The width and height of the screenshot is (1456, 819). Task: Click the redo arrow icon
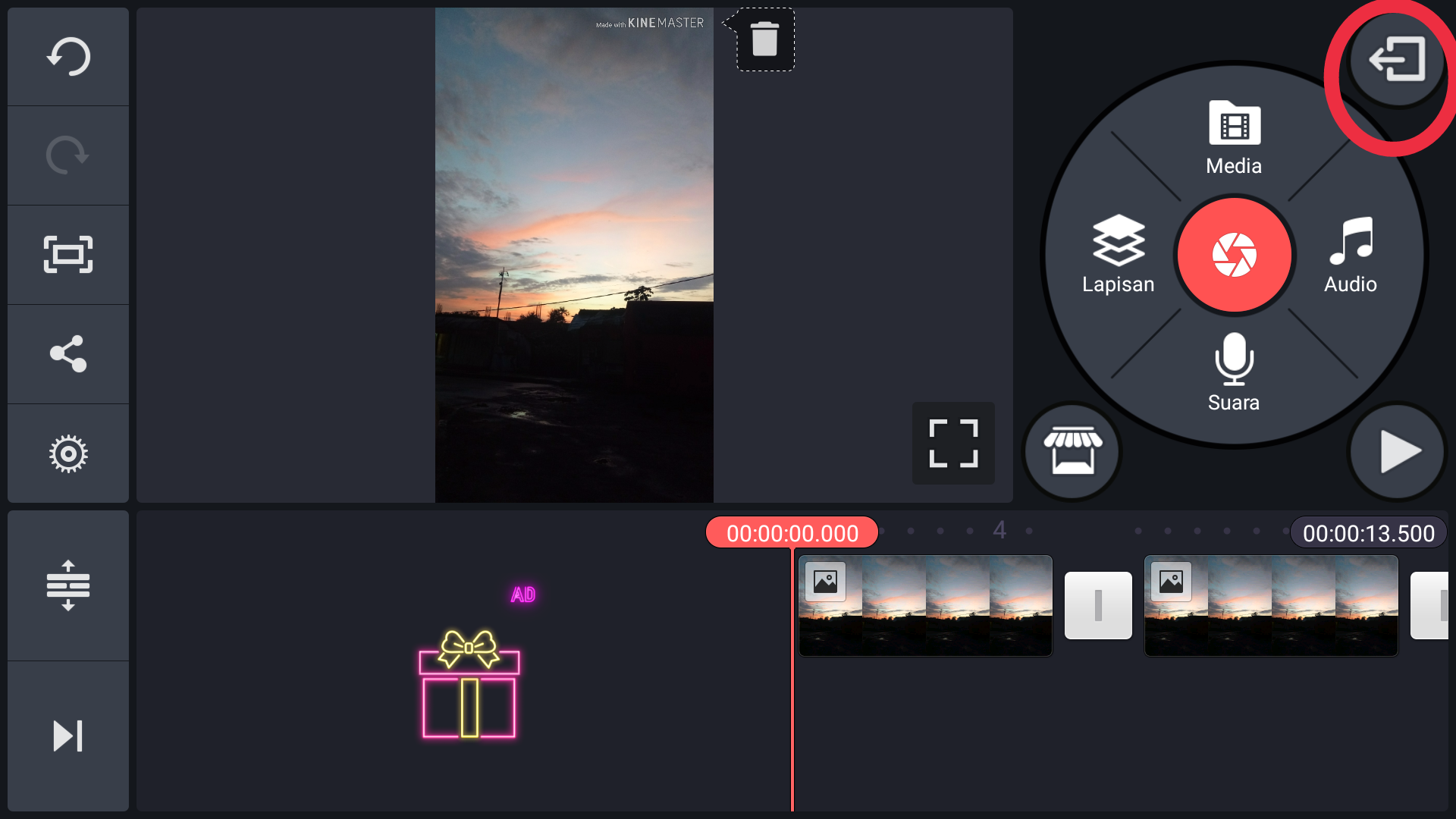[x=68, y=155]
